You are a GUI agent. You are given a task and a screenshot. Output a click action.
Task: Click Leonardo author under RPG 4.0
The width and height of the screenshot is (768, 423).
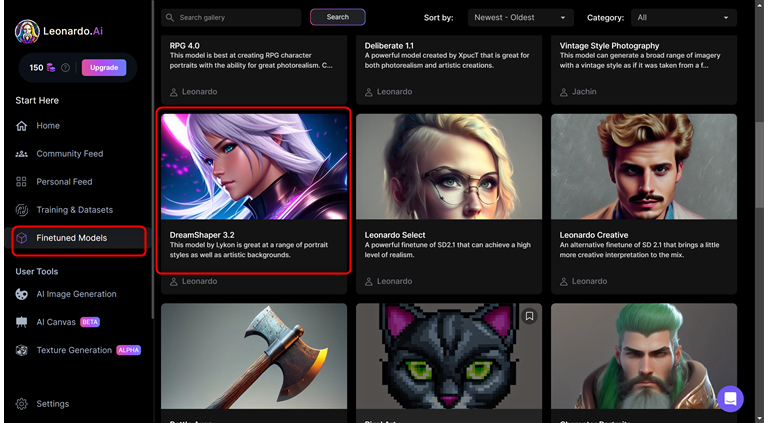199,92
